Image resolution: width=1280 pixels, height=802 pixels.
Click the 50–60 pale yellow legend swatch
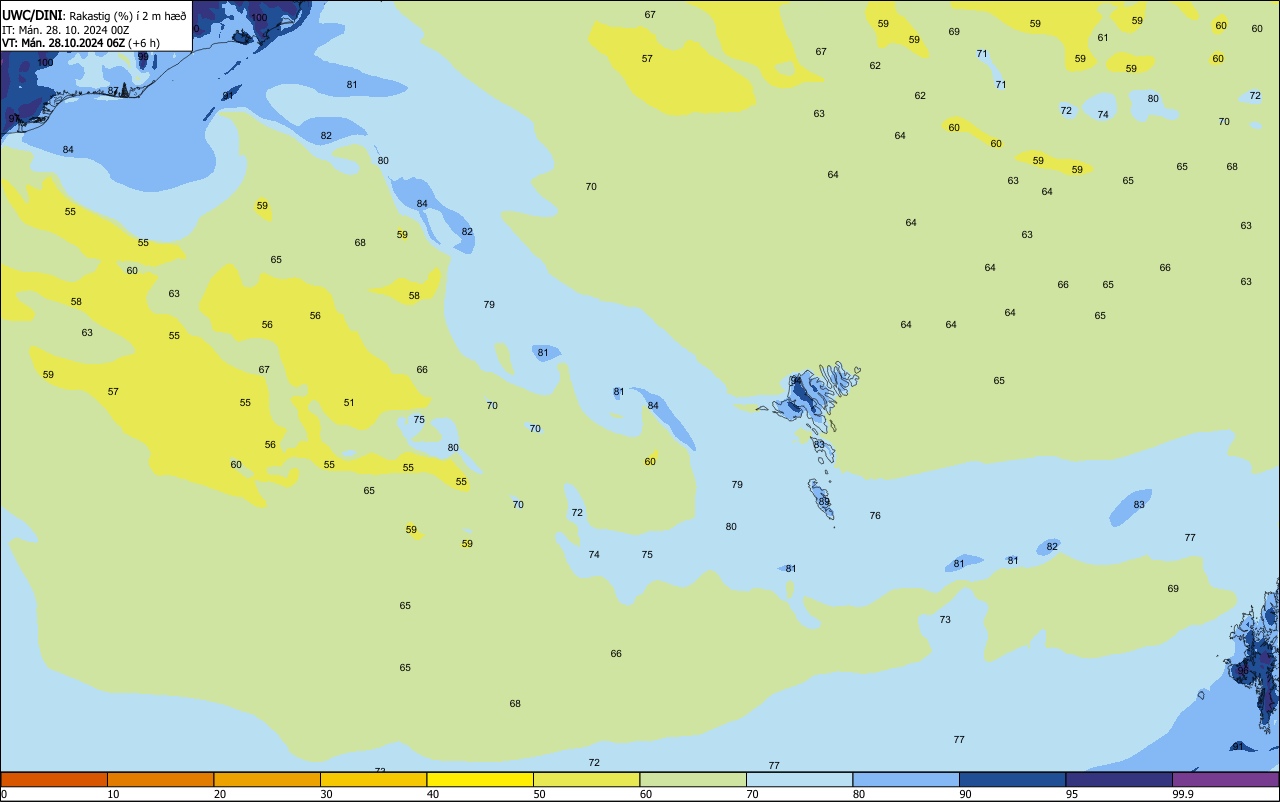click(587, 779)
